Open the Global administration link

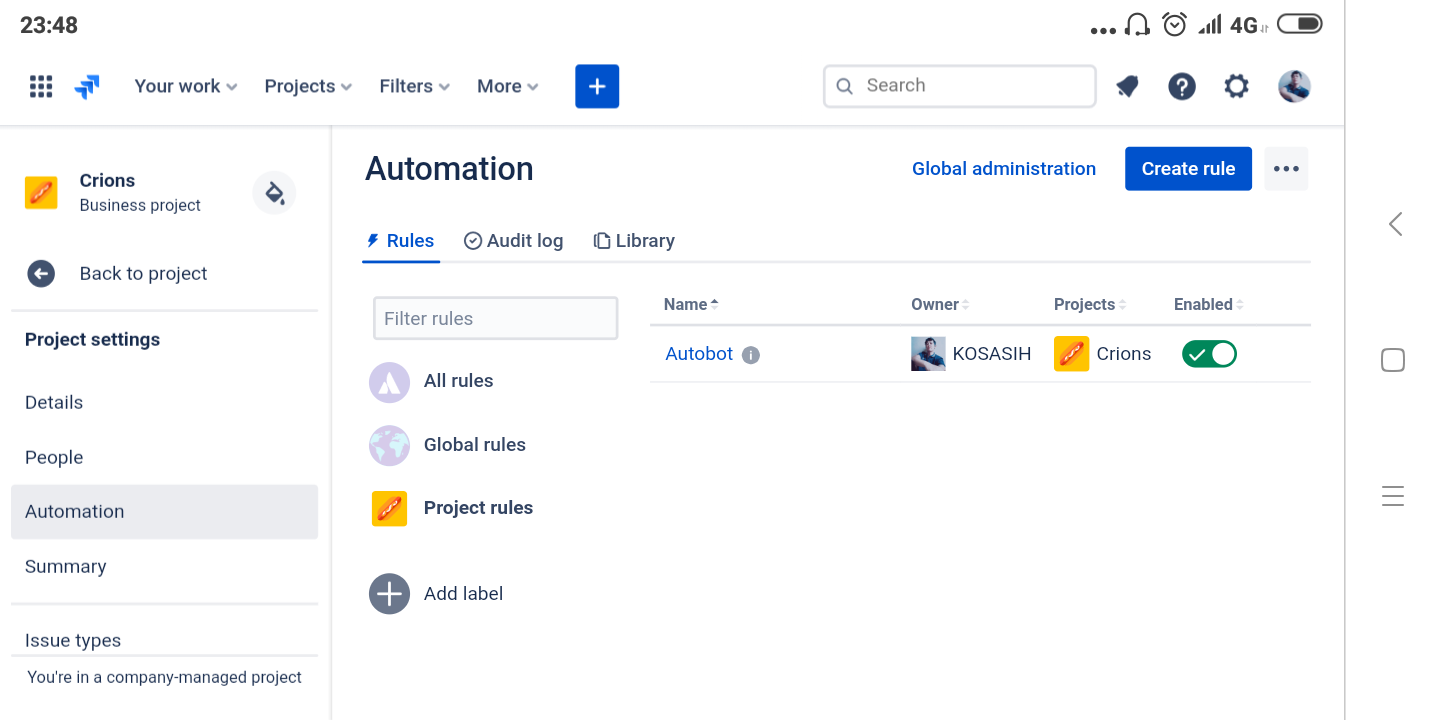[1004, 169]
